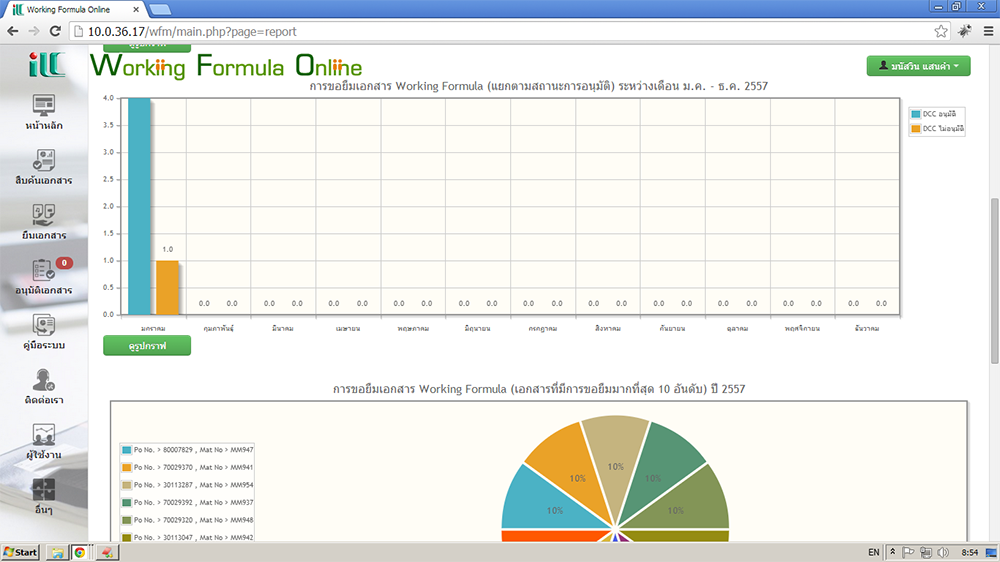This screenshot has height=562, width=1000.
Task: Open a new browser tab
Action: 159,10
